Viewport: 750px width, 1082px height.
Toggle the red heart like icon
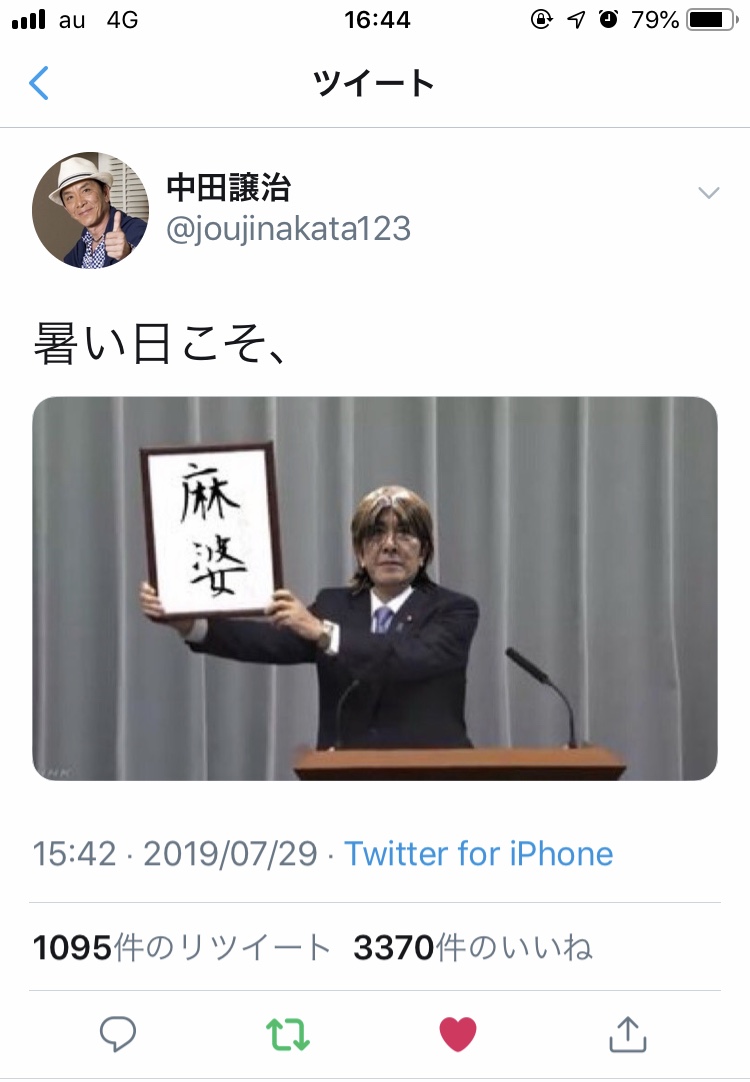[x=458, y=1034]
